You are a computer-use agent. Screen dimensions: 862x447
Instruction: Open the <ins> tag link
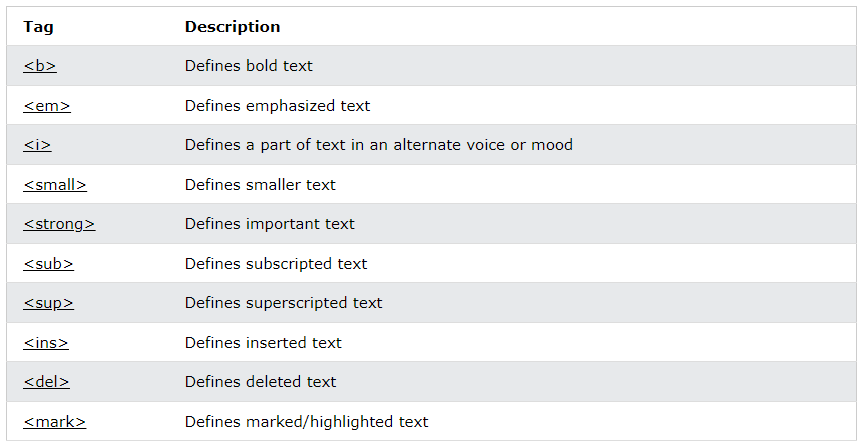(x=46, y=343)
